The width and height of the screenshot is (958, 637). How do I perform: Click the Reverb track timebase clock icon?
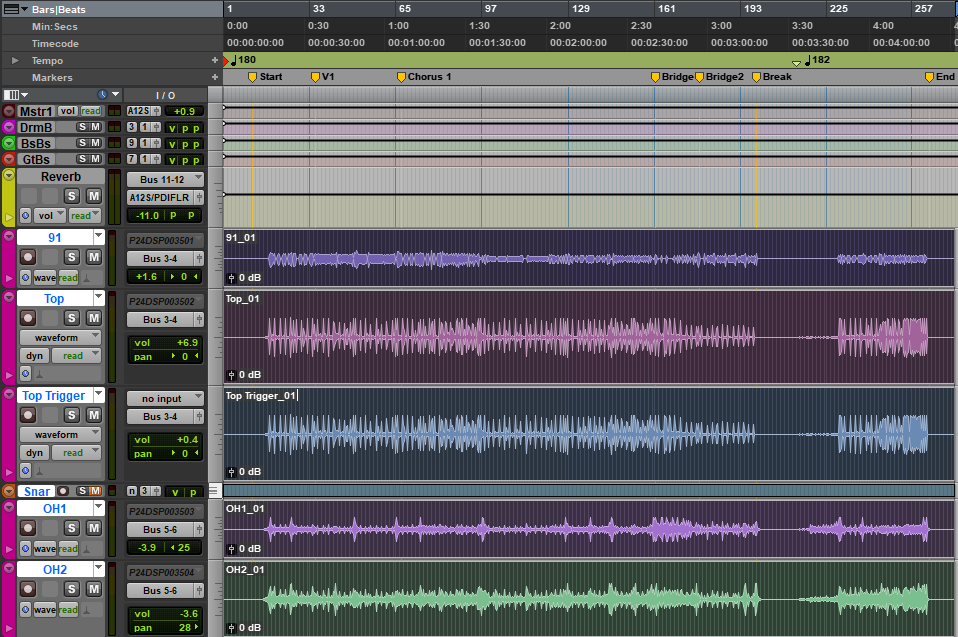pos(26,216)
